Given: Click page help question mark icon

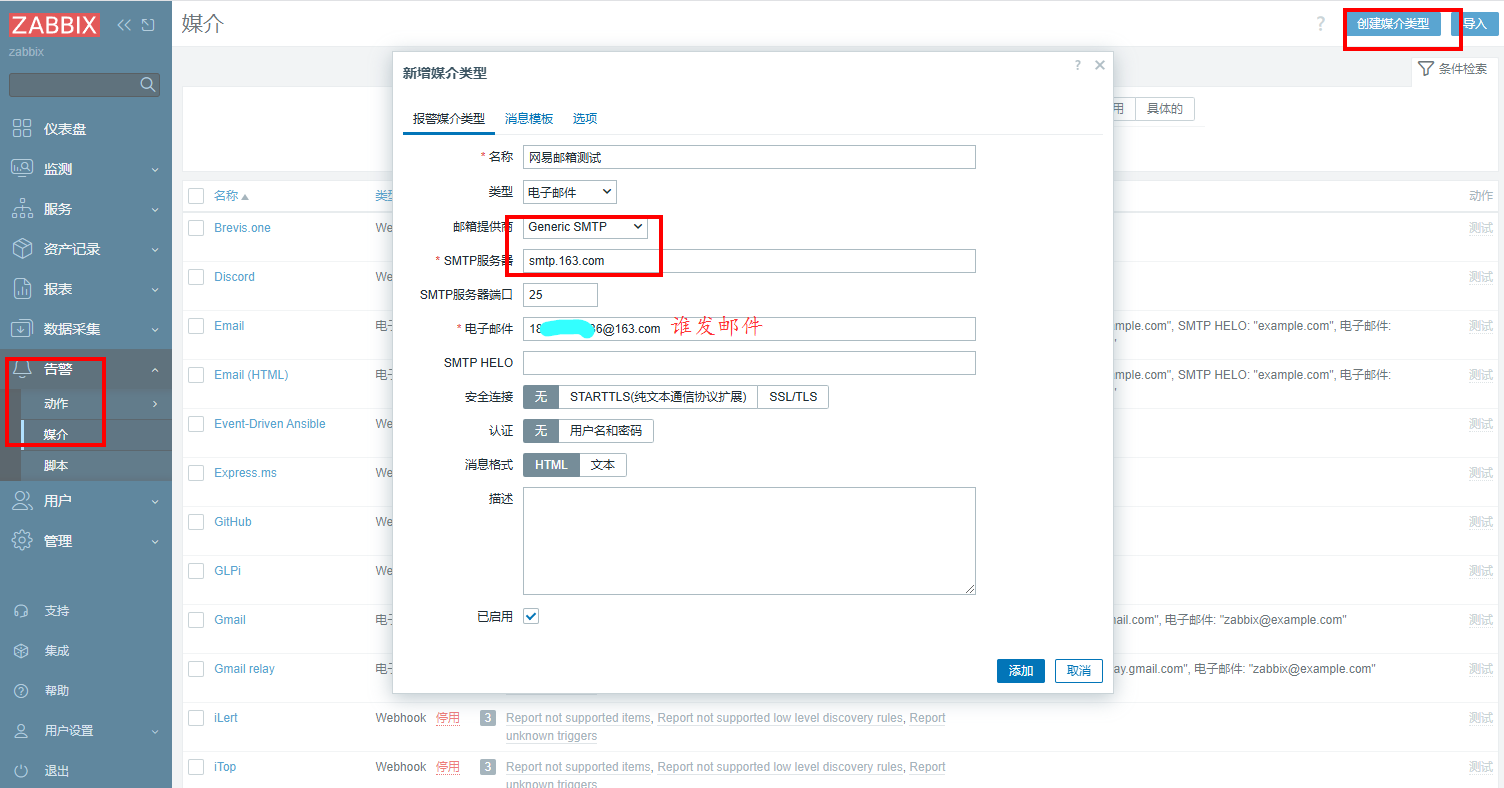Looking at the screenshot, I should coord(1321,24).
